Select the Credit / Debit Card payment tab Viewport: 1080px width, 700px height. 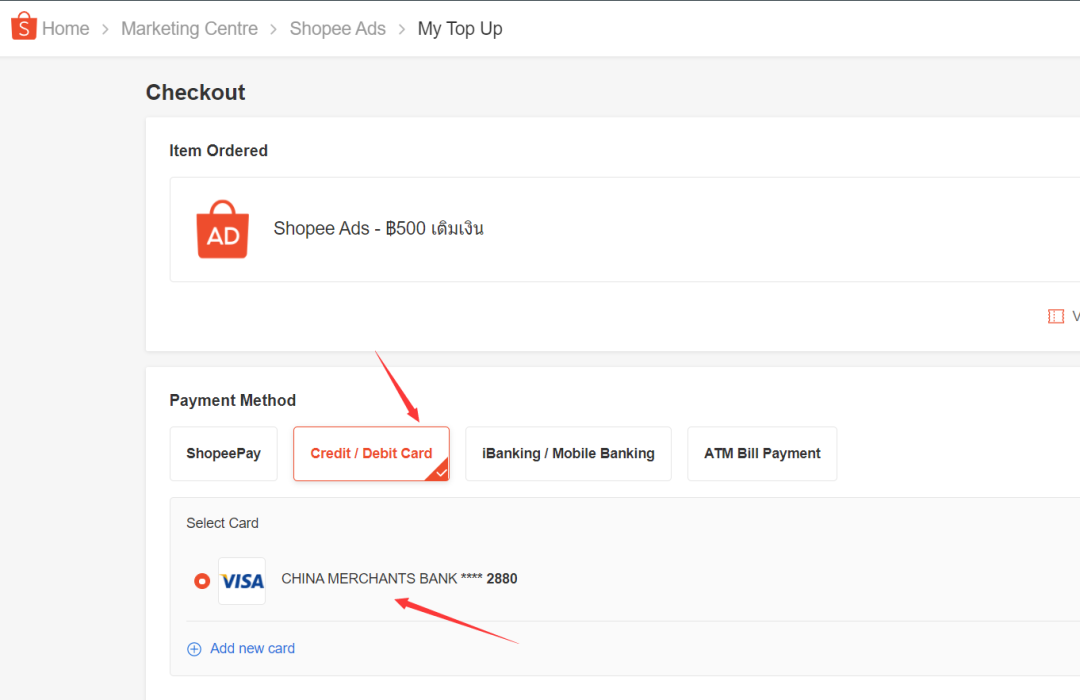(x=371, y=453)
